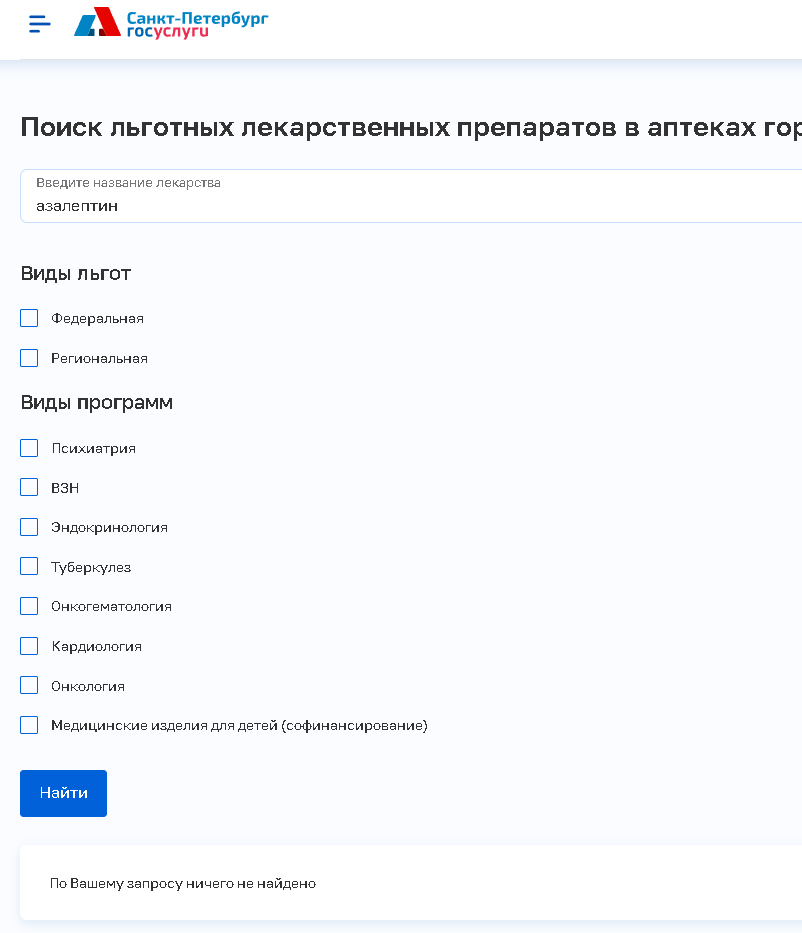
Task: Click the Виды программ section heading
Action: [x=96, y=402]
